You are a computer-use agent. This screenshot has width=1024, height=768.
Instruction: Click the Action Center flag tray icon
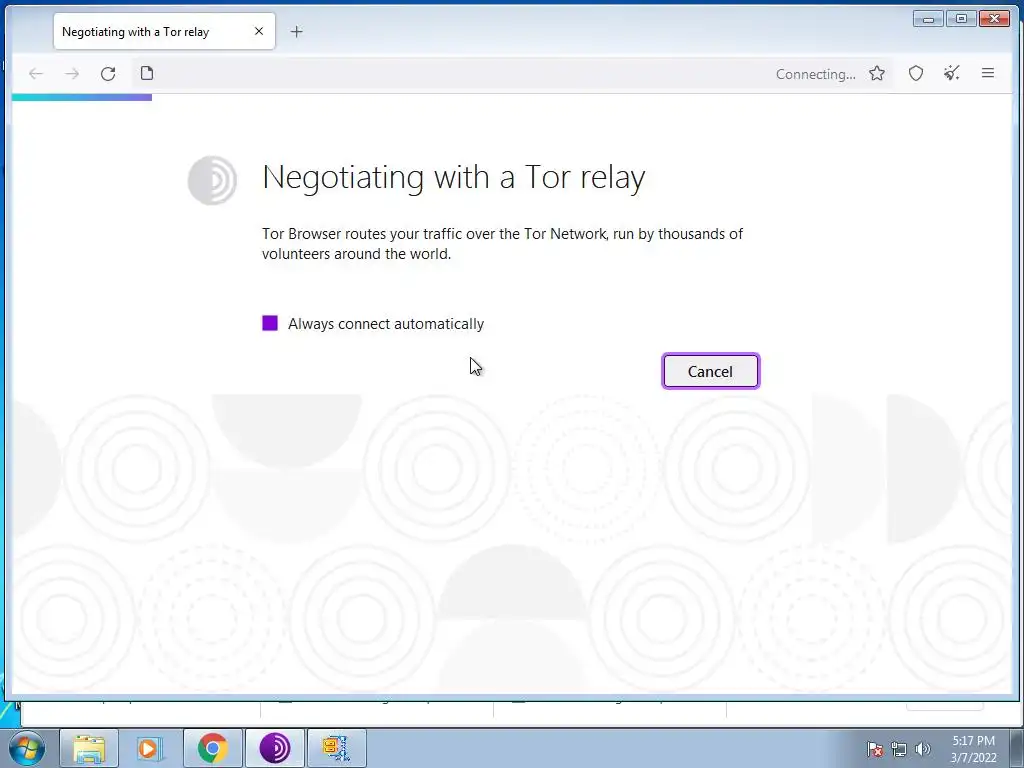[x=875, y=749]
